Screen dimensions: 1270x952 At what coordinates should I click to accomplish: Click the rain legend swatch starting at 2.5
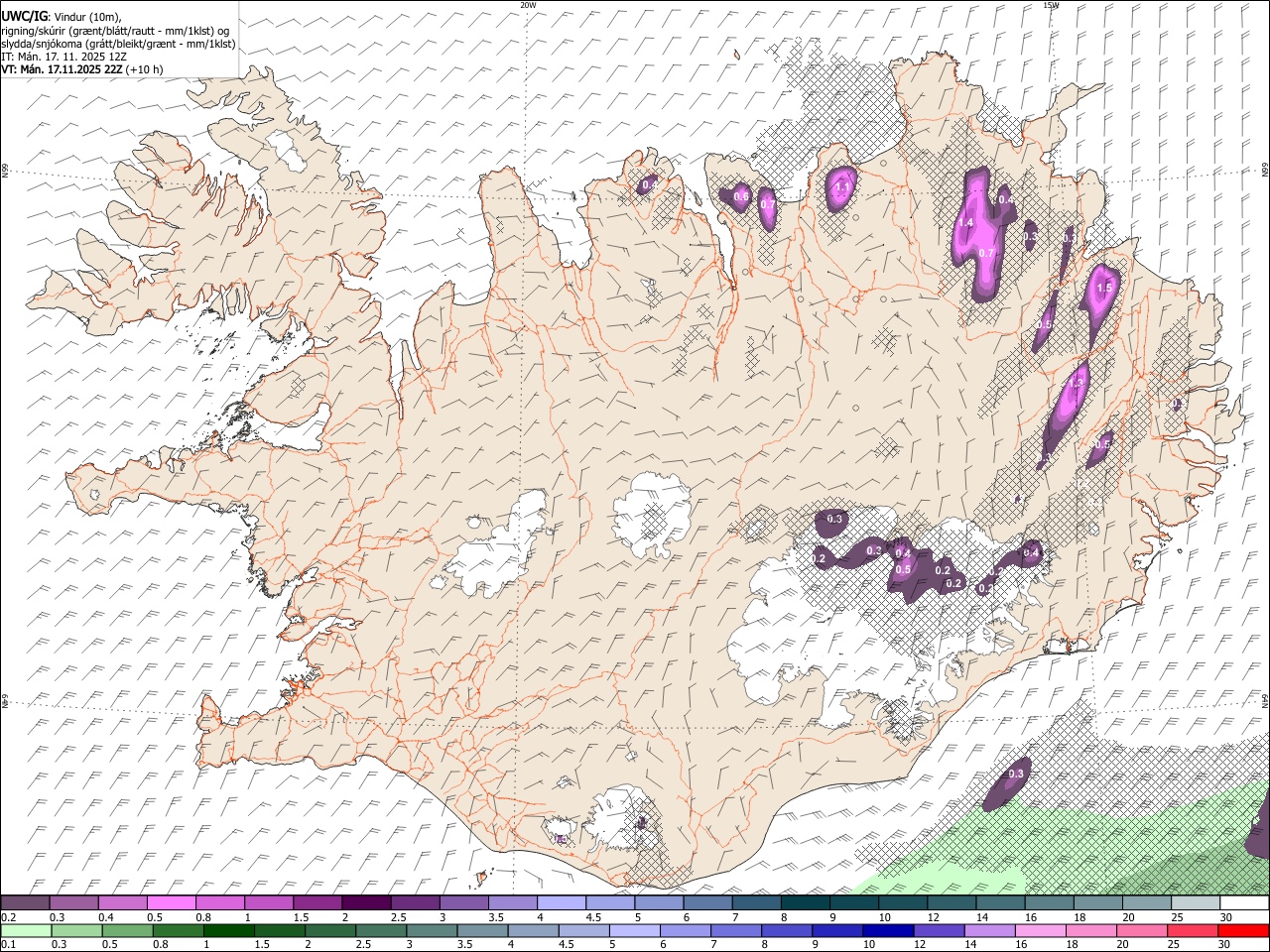(381, 931)
